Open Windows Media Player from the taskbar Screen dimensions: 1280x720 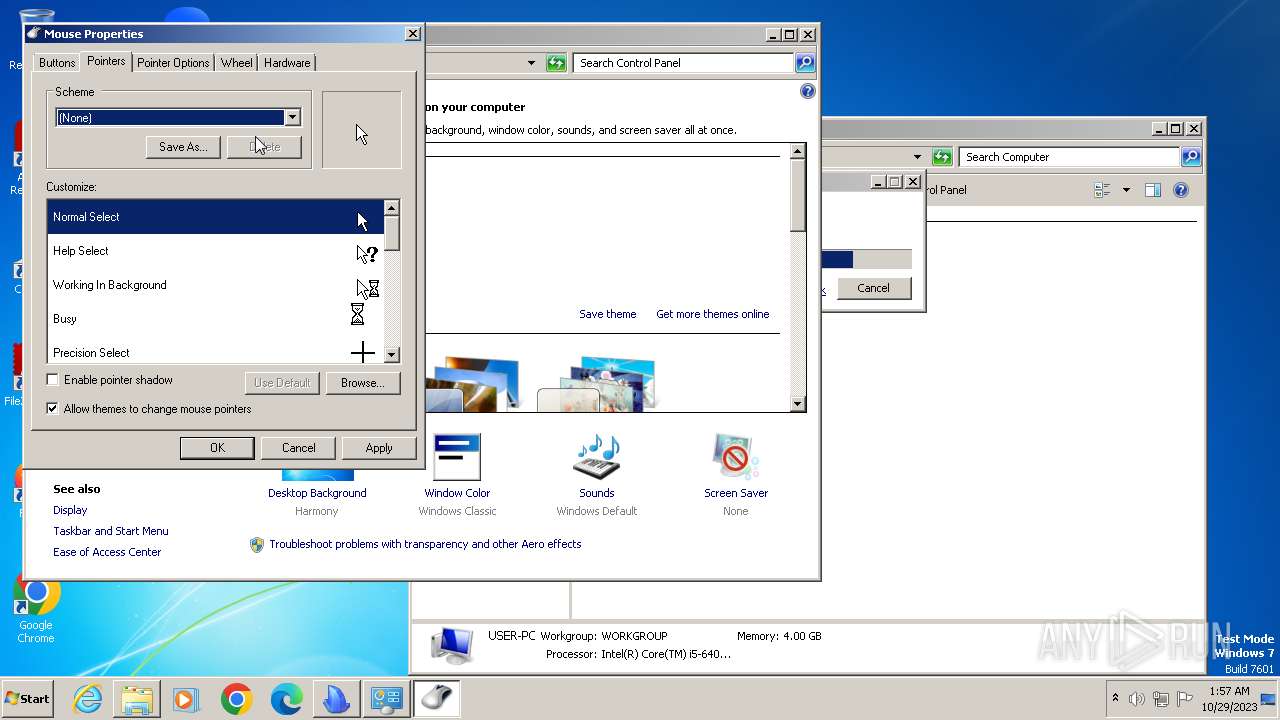(x=187, y=699)
